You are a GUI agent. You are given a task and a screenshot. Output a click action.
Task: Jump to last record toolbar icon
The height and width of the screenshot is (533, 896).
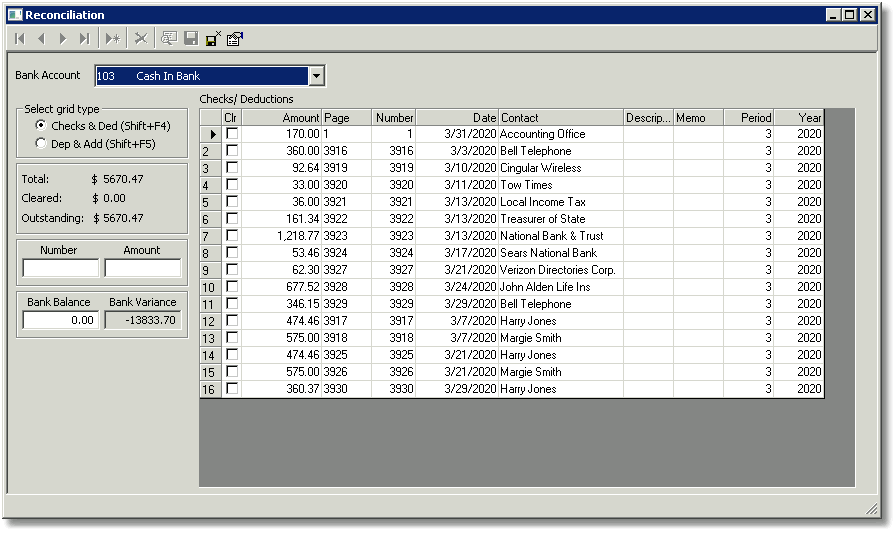[x=85, y=39]
